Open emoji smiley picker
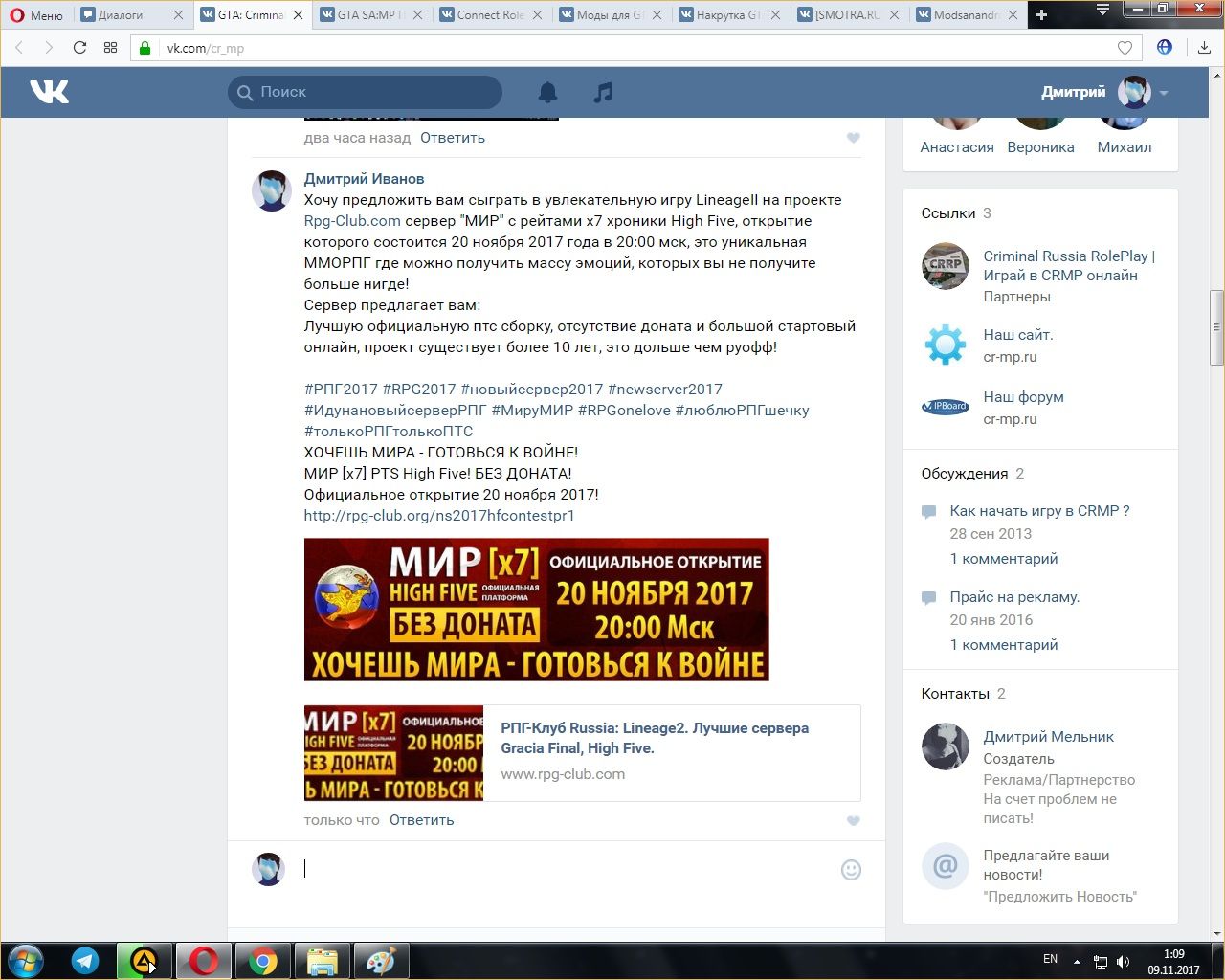This screenshot has height=980, width=1225. (x=851, y=870)
